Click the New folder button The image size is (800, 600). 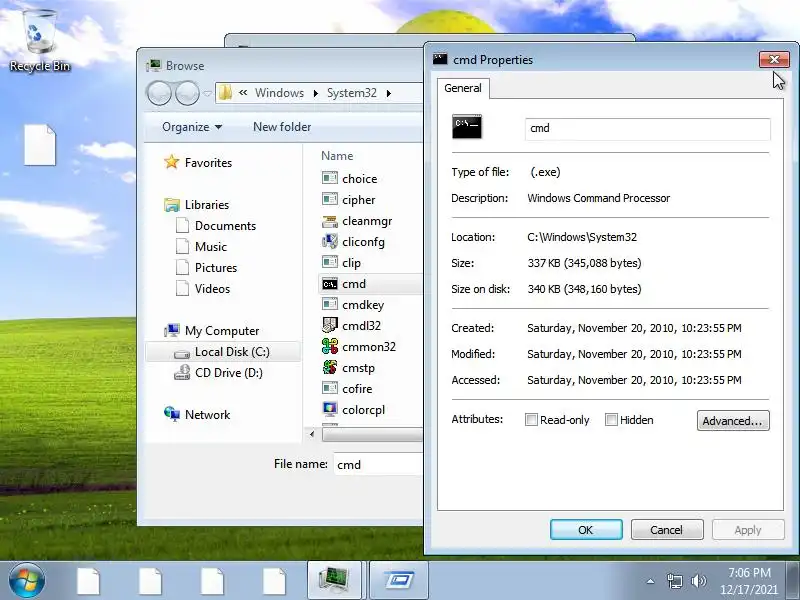282,127
